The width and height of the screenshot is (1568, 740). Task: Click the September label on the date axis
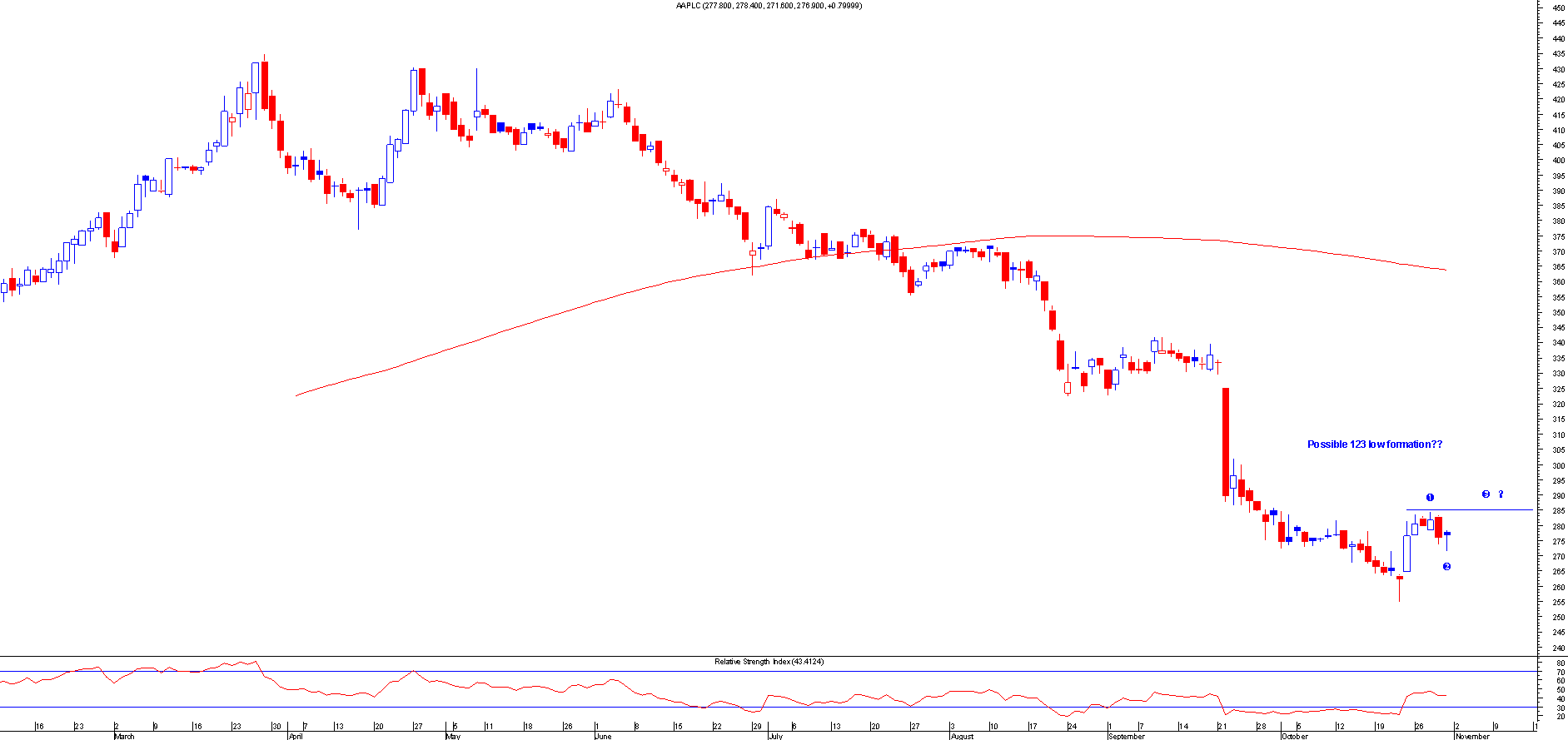(1127, 736)
